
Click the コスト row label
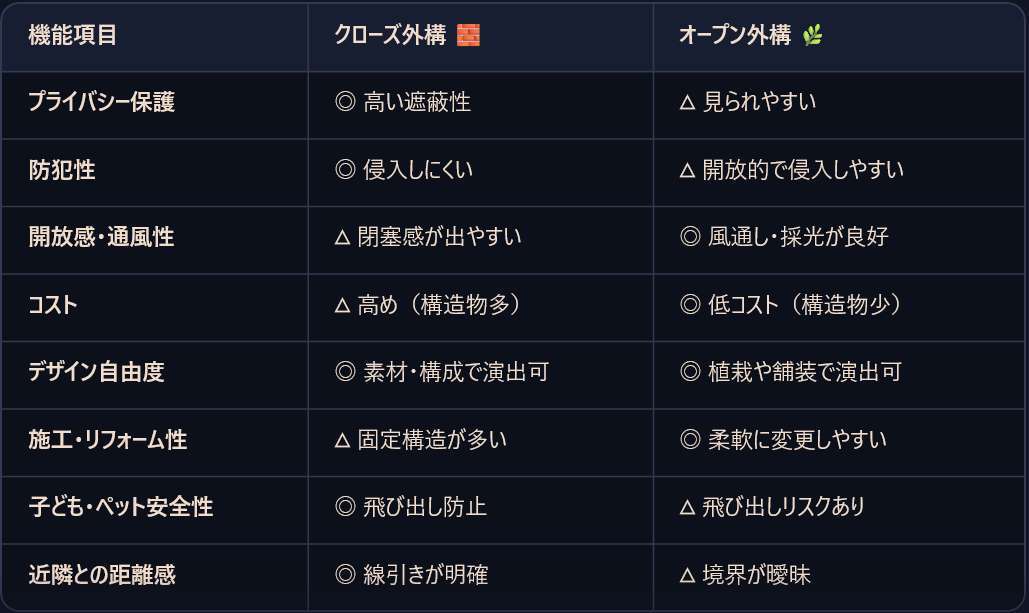(52, 305)
